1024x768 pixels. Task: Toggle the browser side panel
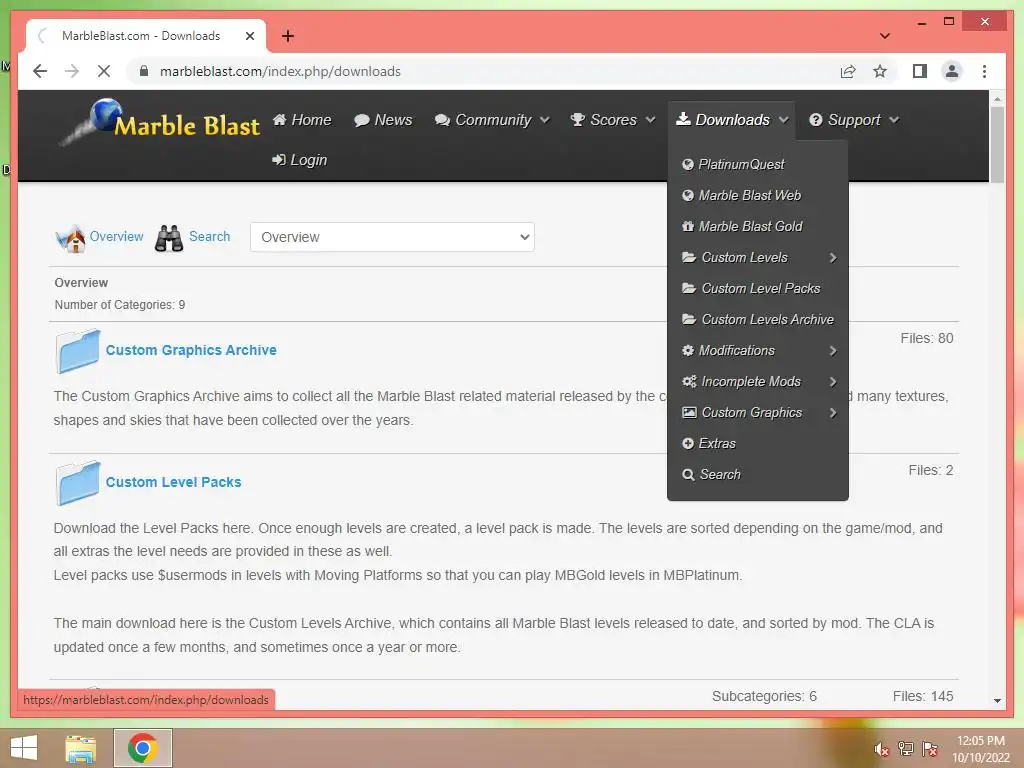click(920, 71)
